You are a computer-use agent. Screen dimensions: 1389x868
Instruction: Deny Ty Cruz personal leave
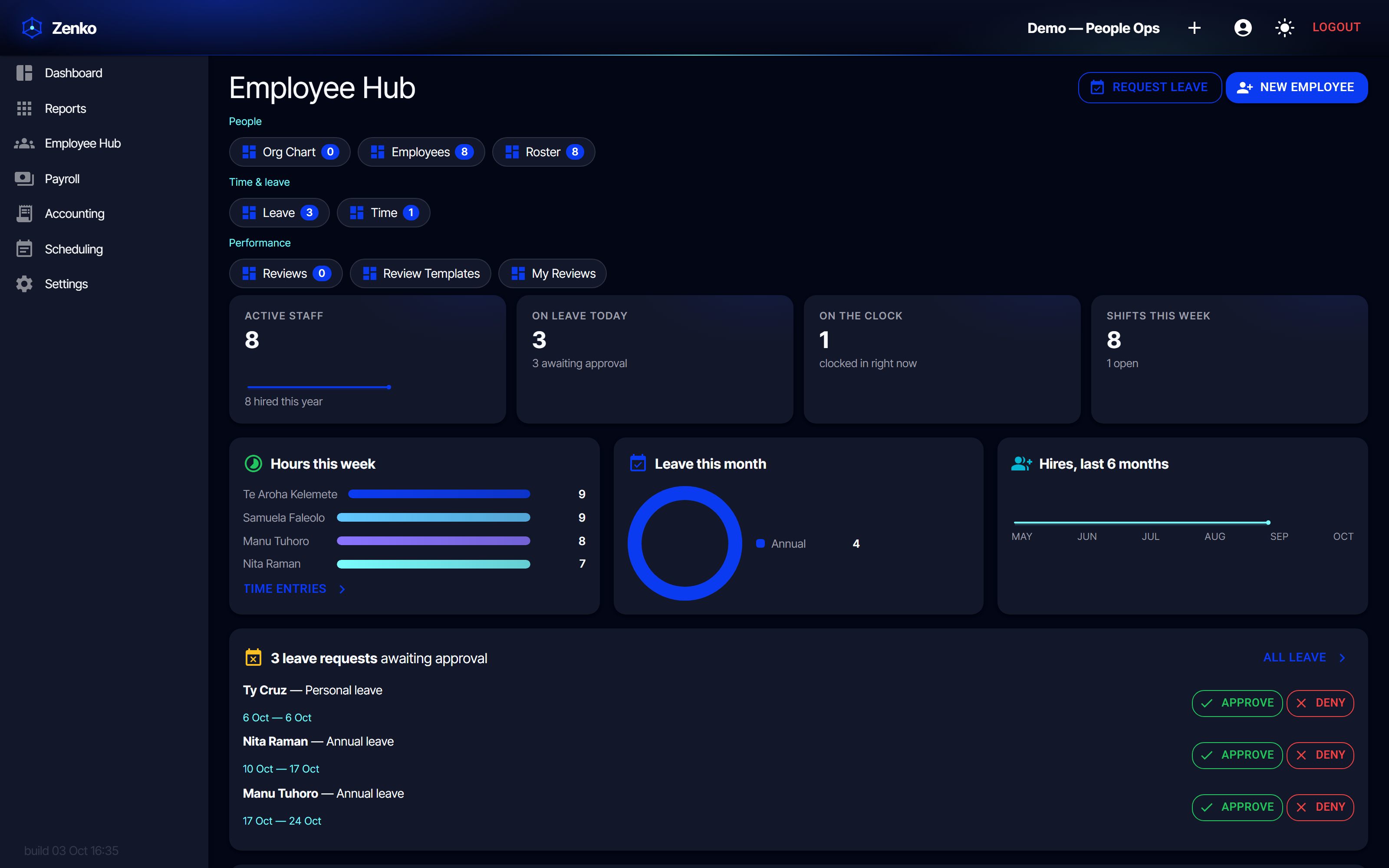[1320, 703]
